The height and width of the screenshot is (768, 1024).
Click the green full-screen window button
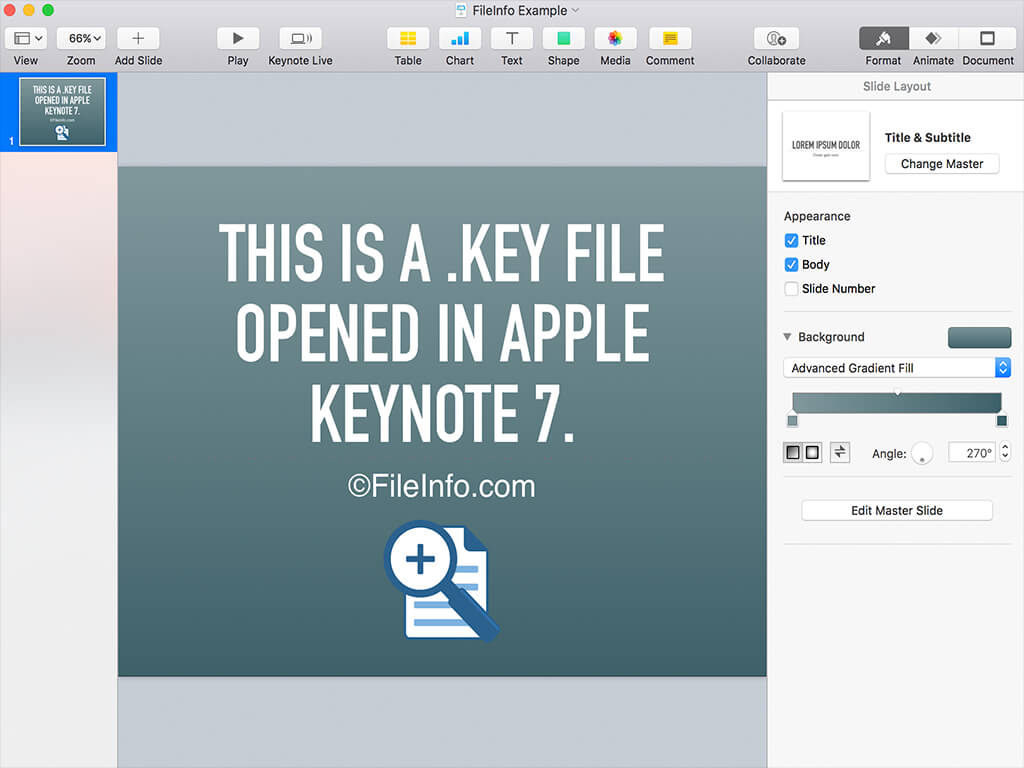pos(48,10)
